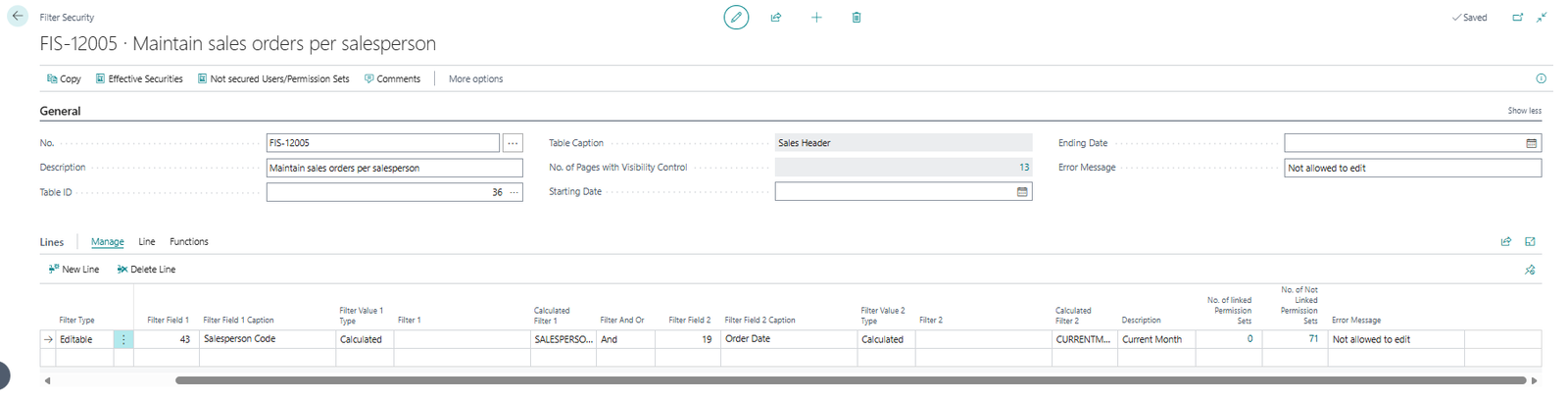
Task: Collapse the General section header
Action: click(60, 111)
